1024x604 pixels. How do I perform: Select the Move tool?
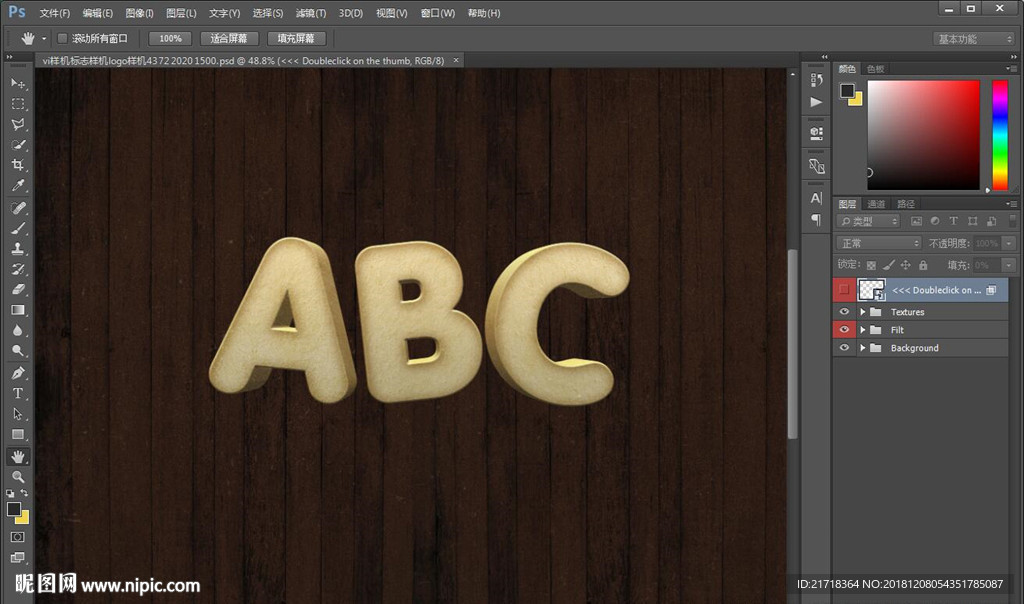(18, 83)
